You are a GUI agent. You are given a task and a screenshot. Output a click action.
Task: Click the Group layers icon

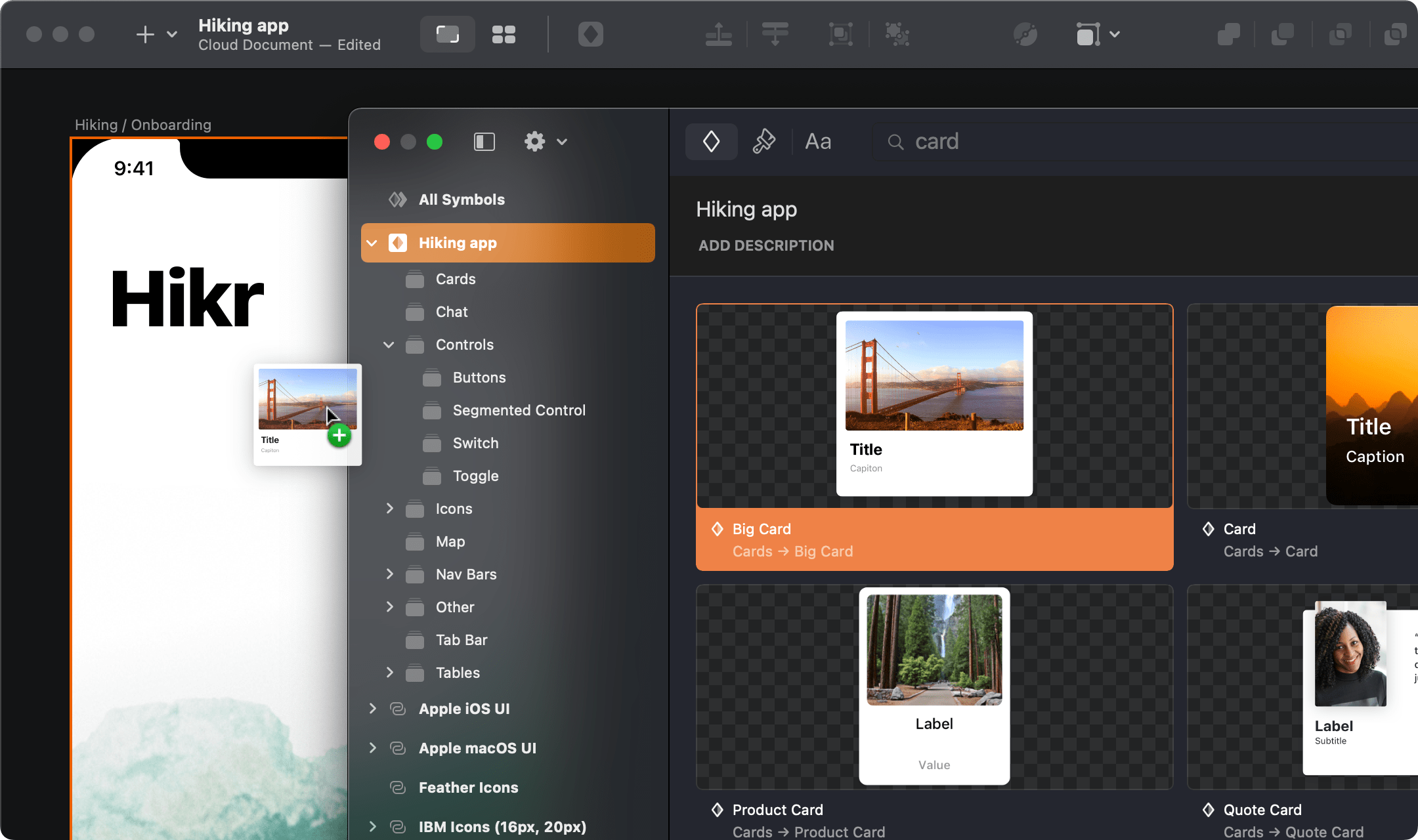tap(840, 34)
